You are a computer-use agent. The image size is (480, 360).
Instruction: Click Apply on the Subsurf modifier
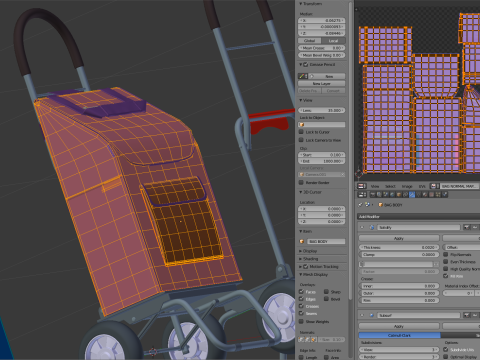pyautogui.click(x=399, y=326)
